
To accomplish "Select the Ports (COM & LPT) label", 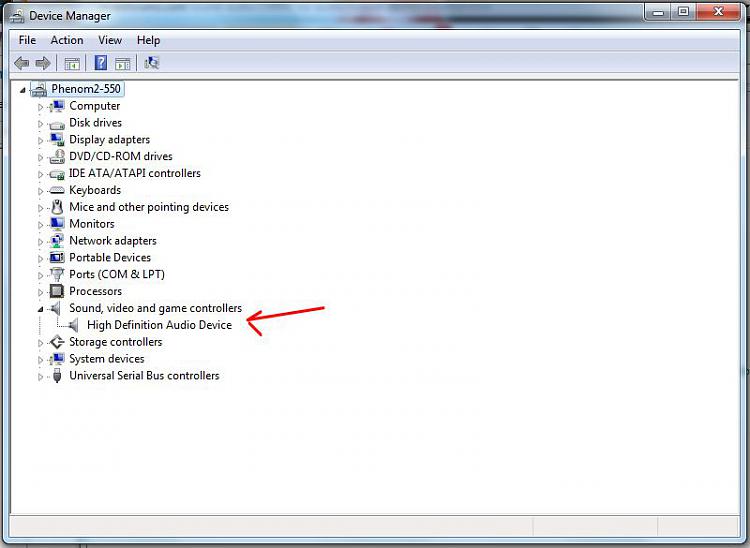I will 117,274.
